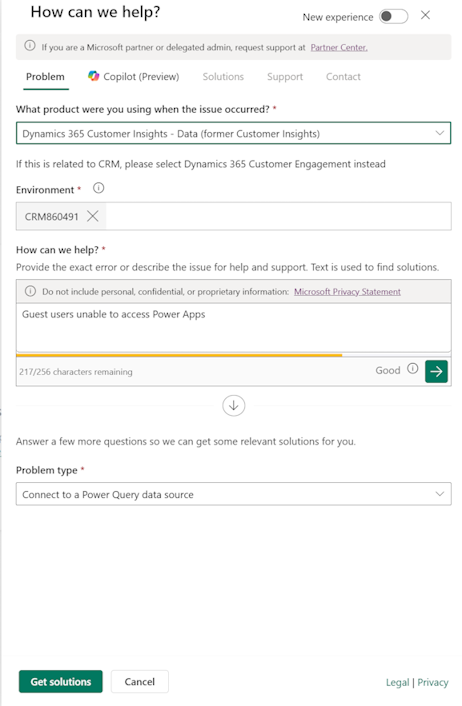Viewport: 462px width, 706px height.
Task: Expand the product dropdown showing Dynamics 365
Action: click(233, 133)
